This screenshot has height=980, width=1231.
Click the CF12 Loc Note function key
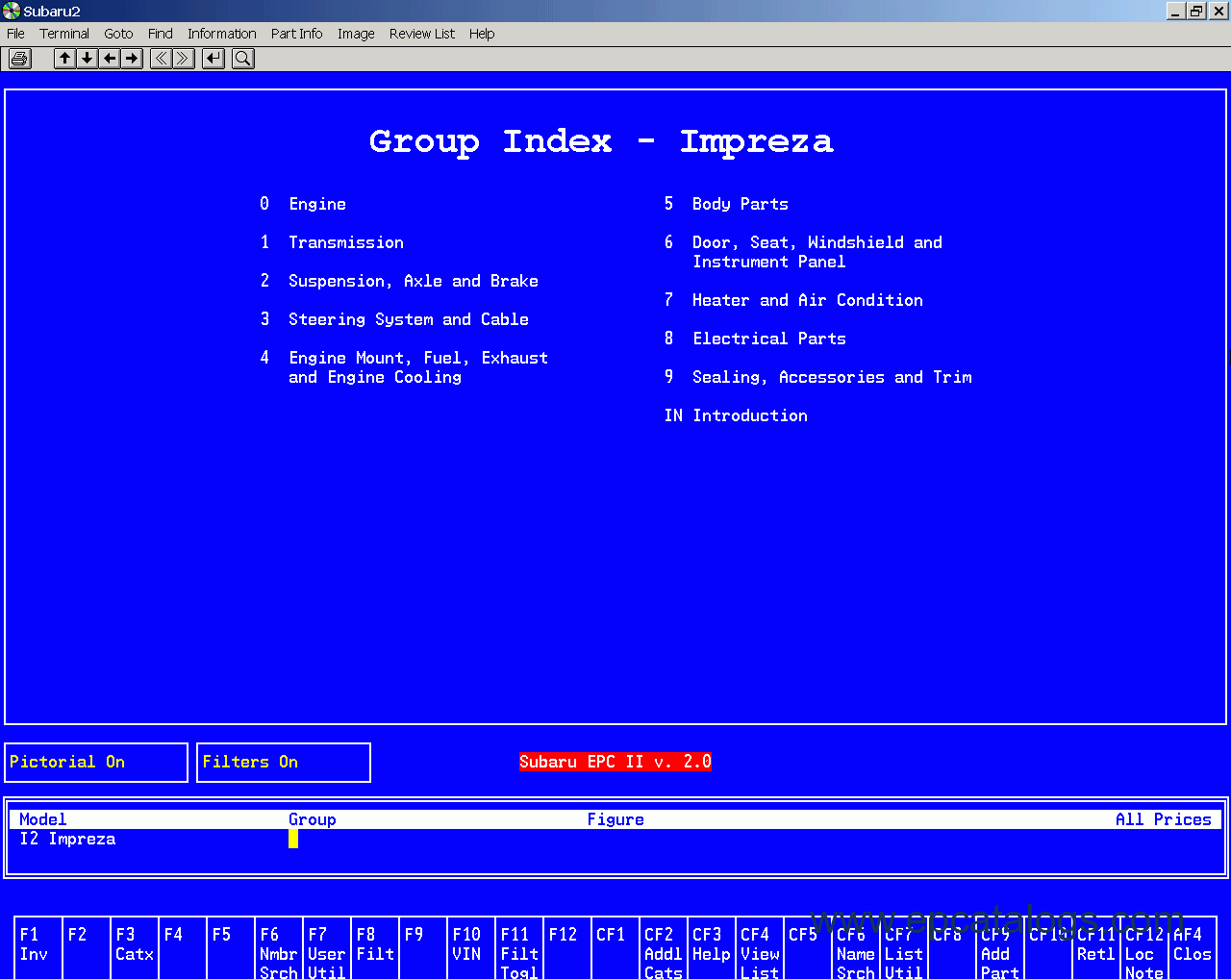click(x=1144, y=950)
